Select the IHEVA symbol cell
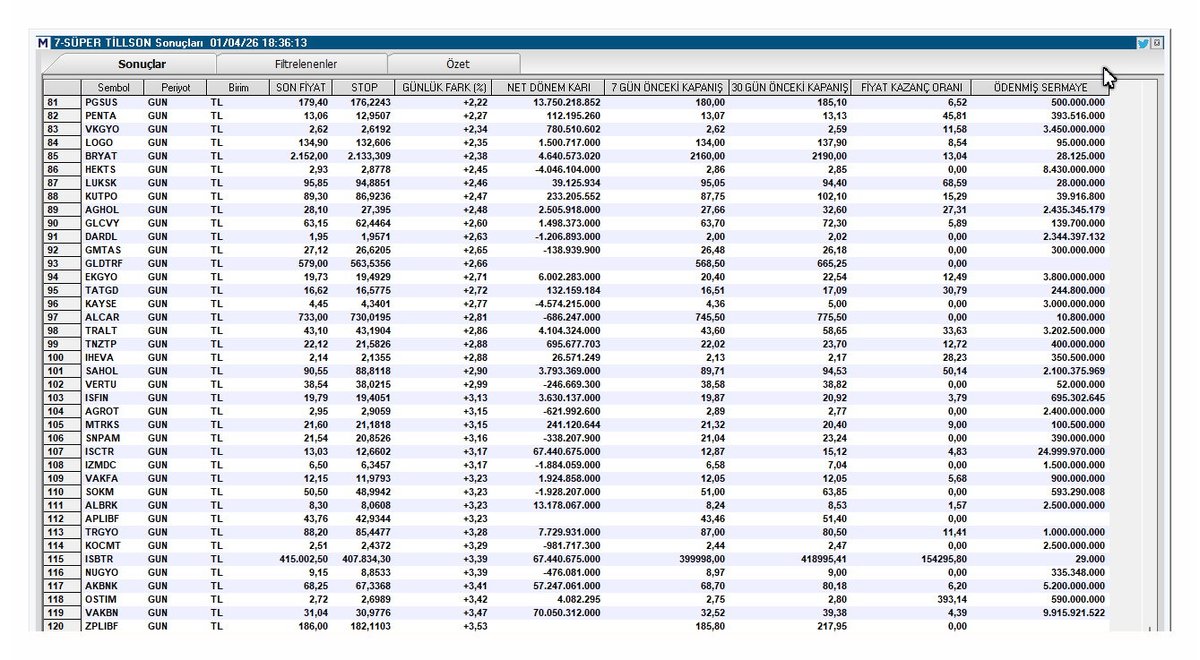Viewport: 1200px width, 660px height. click(113, 359)
